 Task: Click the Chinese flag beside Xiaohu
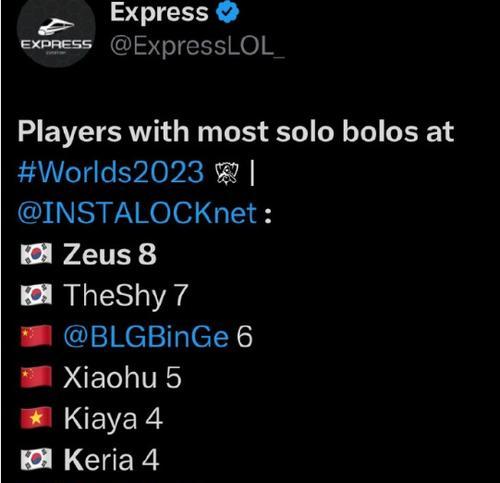(x=36, y=377)
